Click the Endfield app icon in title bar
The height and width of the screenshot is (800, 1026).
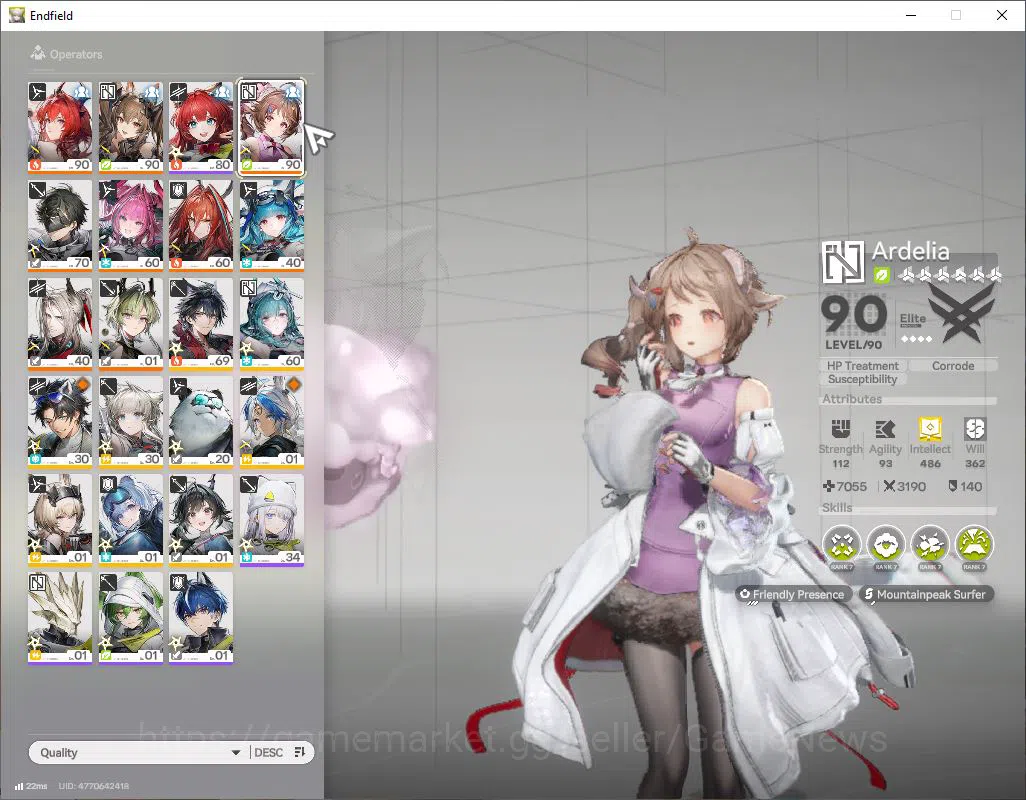point(16,15)
